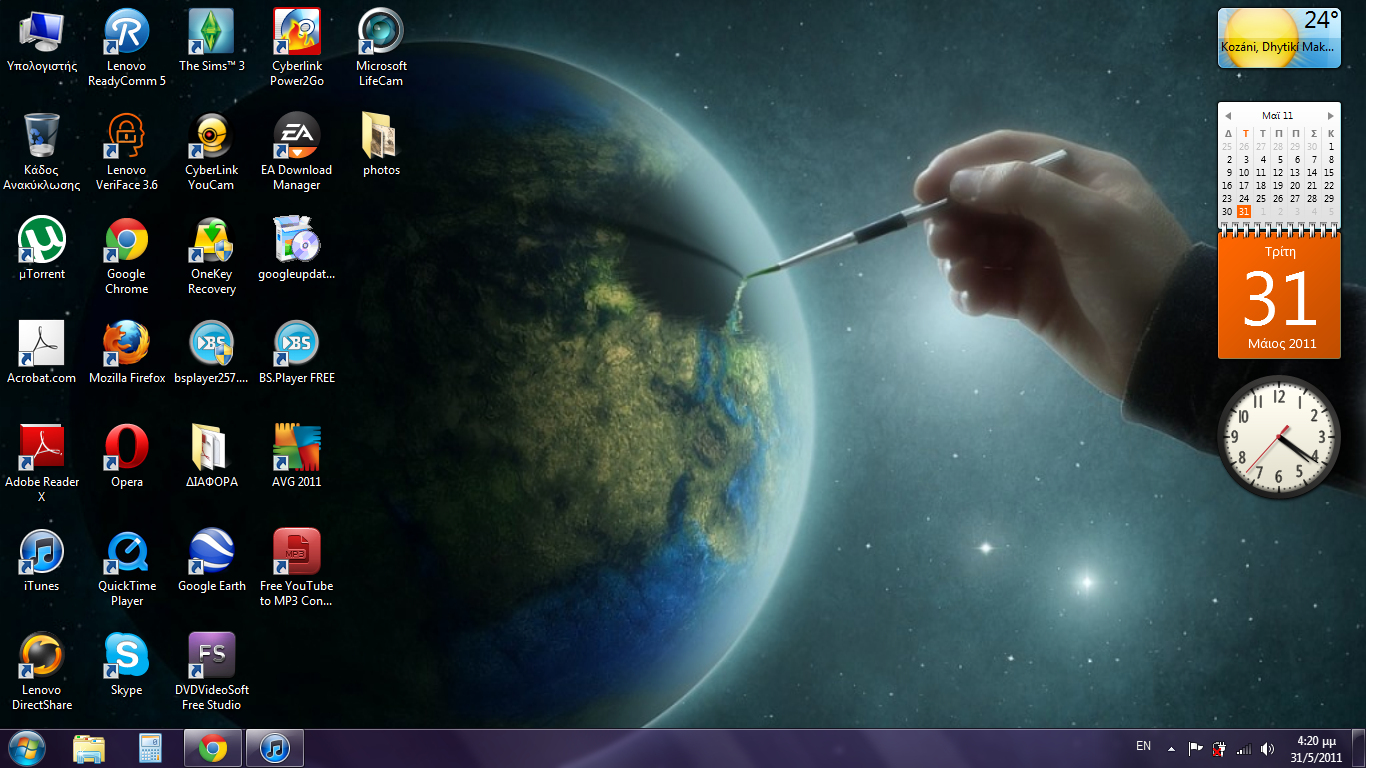Click the Show desktop button
This screenshot has width=1380, height=768.
(1358, 748)
